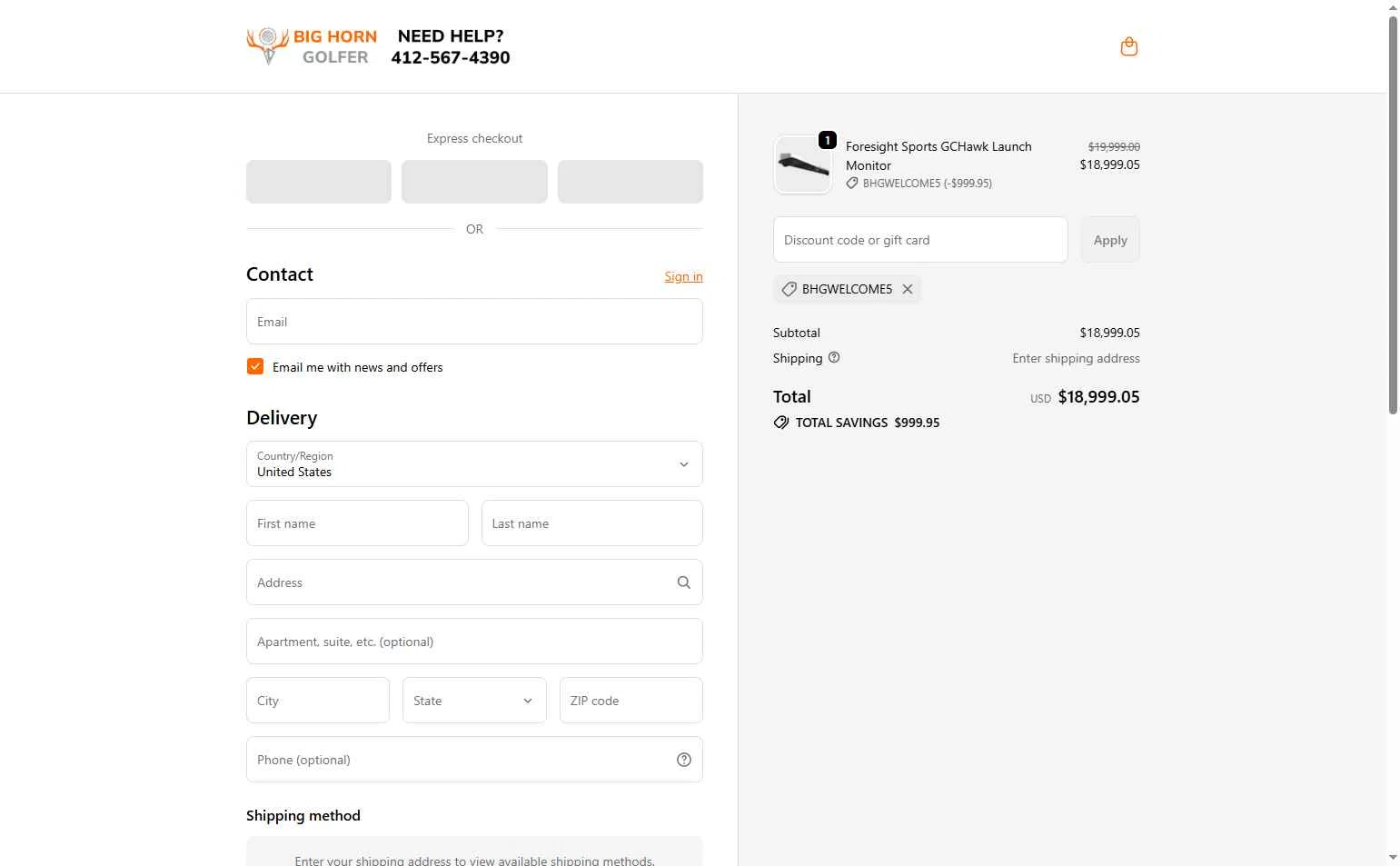1400x866 pixels.
Task: Click the page vertical scrollbar thumb
Action: [x=1393, y=214]
